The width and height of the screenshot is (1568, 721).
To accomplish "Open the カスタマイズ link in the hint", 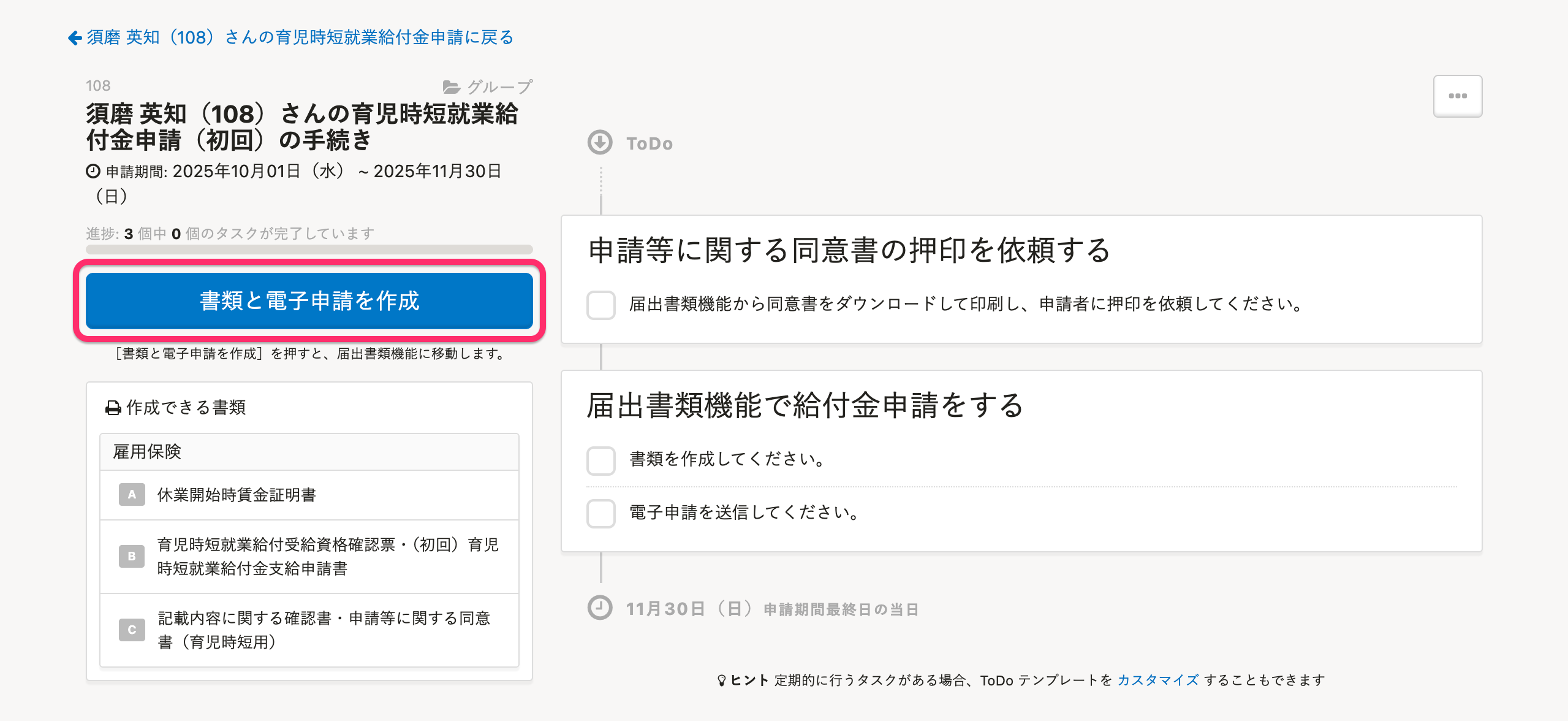I will (1158, 680).
